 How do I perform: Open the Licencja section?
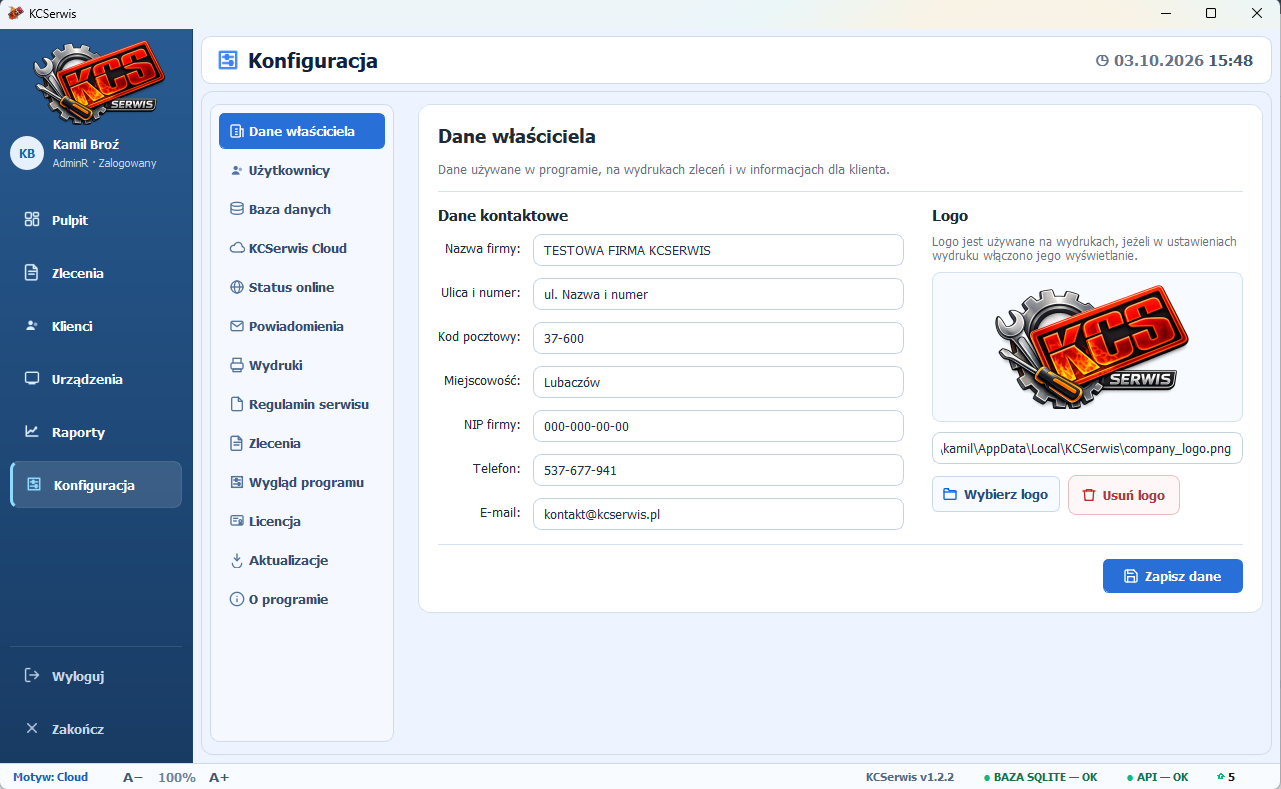302,521
